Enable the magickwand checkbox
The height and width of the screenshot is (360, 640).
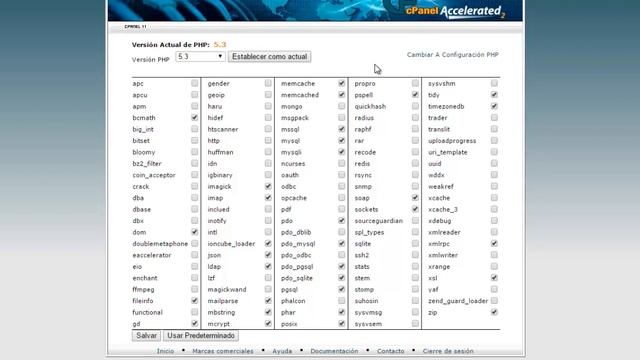(268, 289)
